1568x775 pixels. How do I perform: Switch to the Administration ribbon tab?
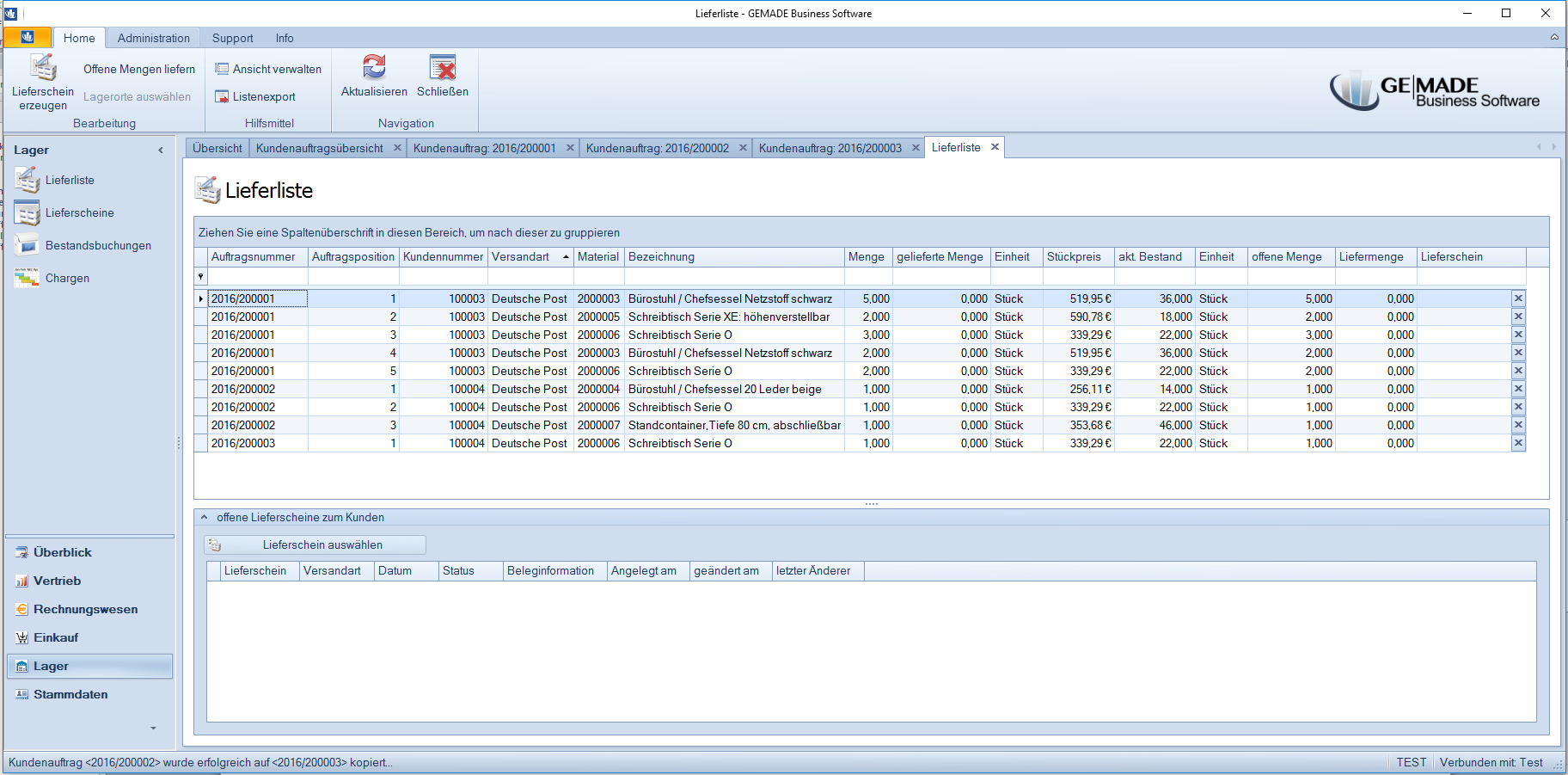click(153, 38)
